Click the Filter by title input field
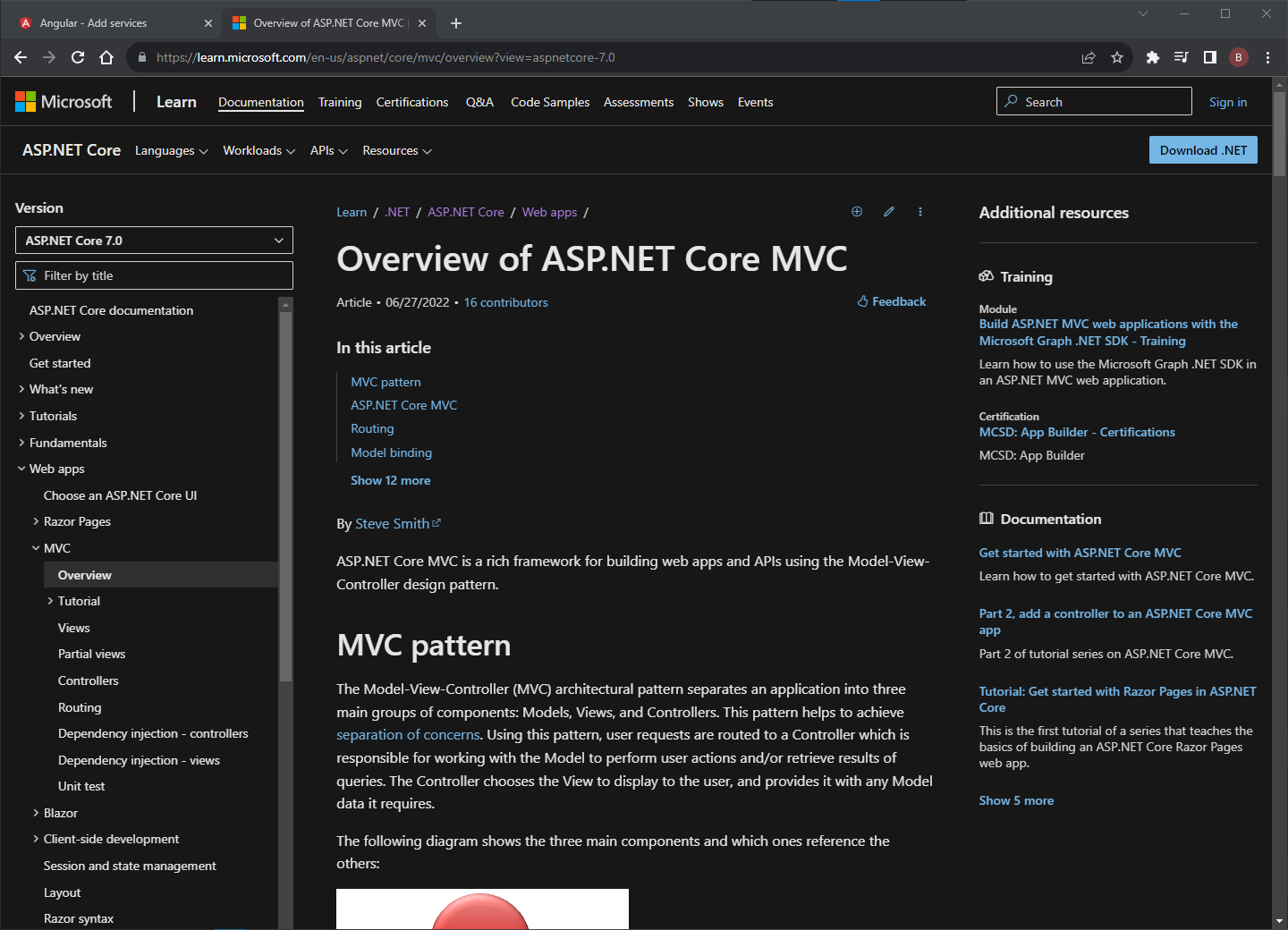The height and width of the screenshot is (930, 1288). point(153,275)
